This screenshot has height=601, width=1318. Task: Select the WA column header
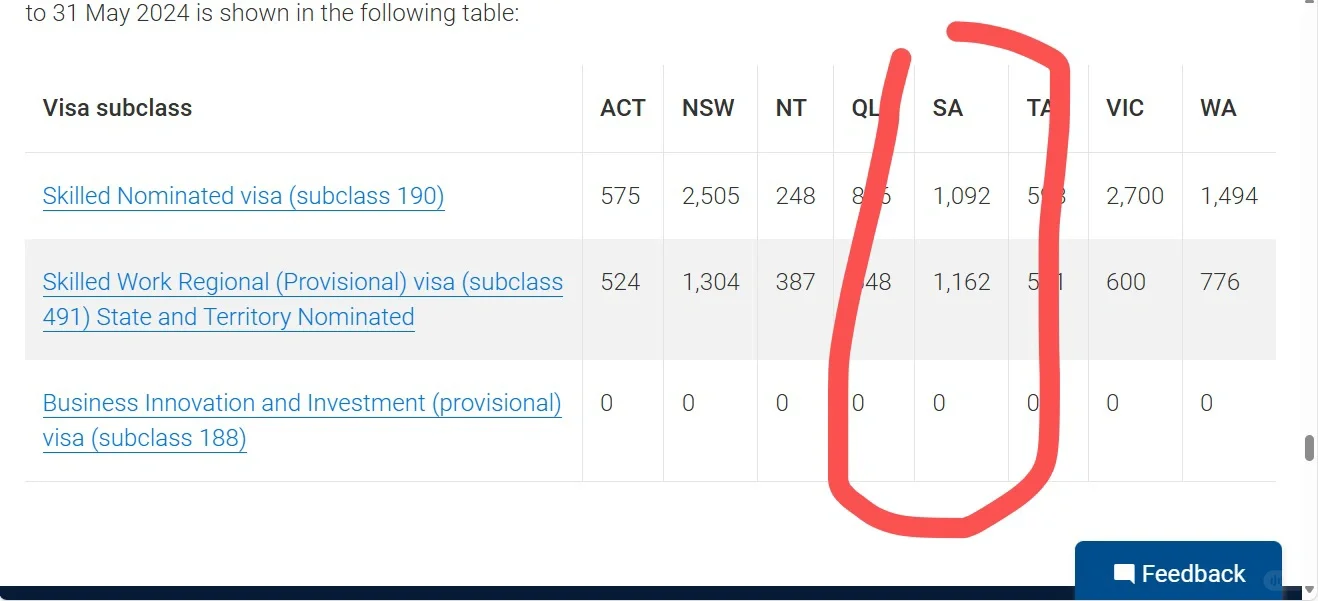(x=1218, y=108)
